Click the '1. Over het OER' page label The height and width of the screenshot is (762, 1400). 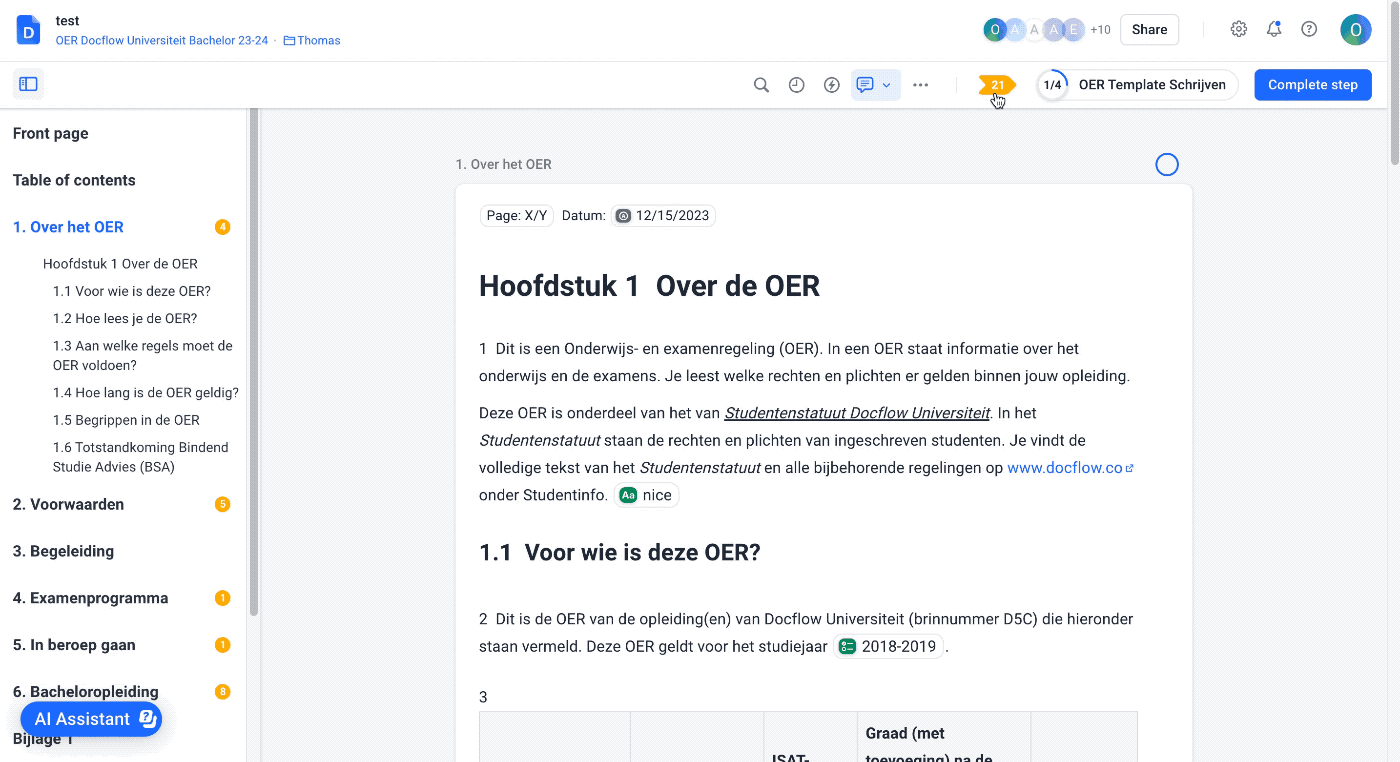[x=503, y=164]
